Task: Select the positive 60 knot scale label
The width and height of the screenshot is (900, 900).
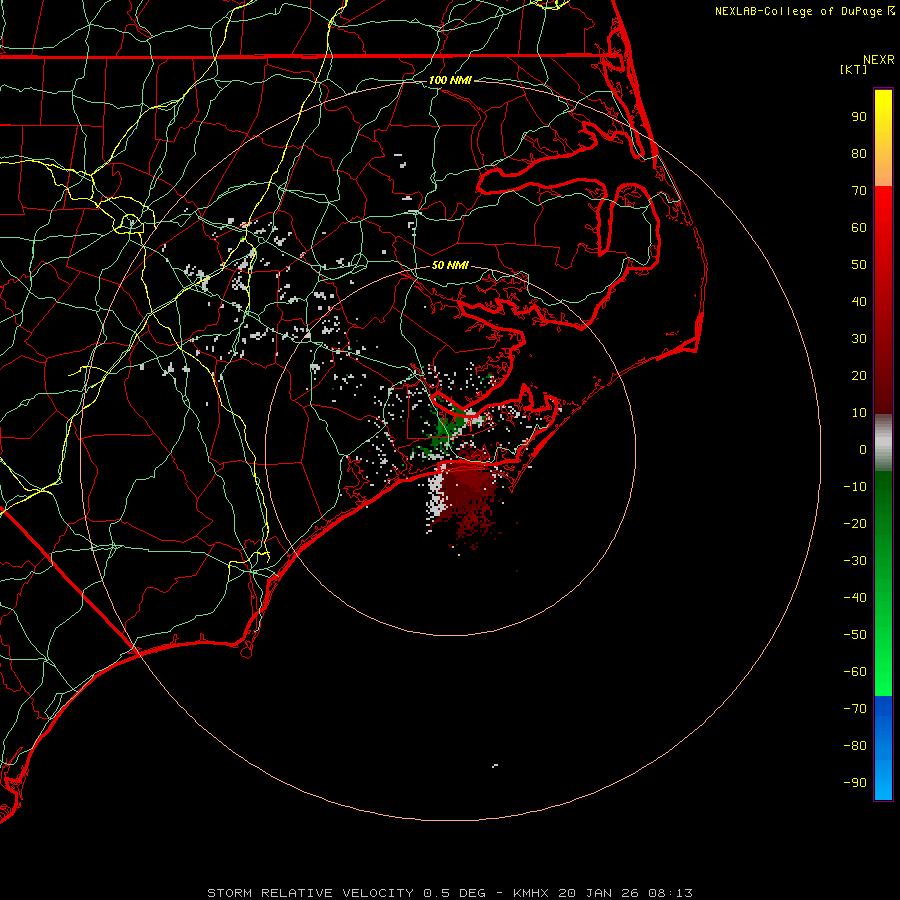Action: [859, 227]
